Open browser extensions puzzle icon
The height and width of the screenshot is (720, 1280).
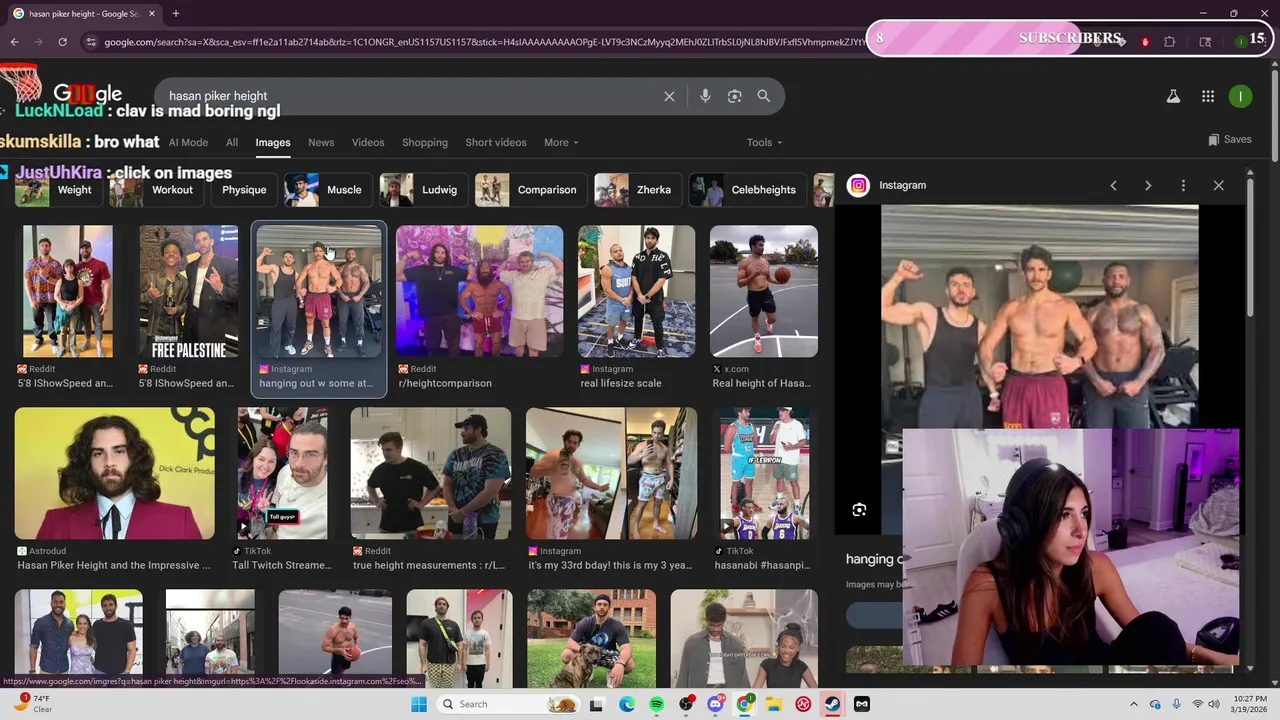1170,42
